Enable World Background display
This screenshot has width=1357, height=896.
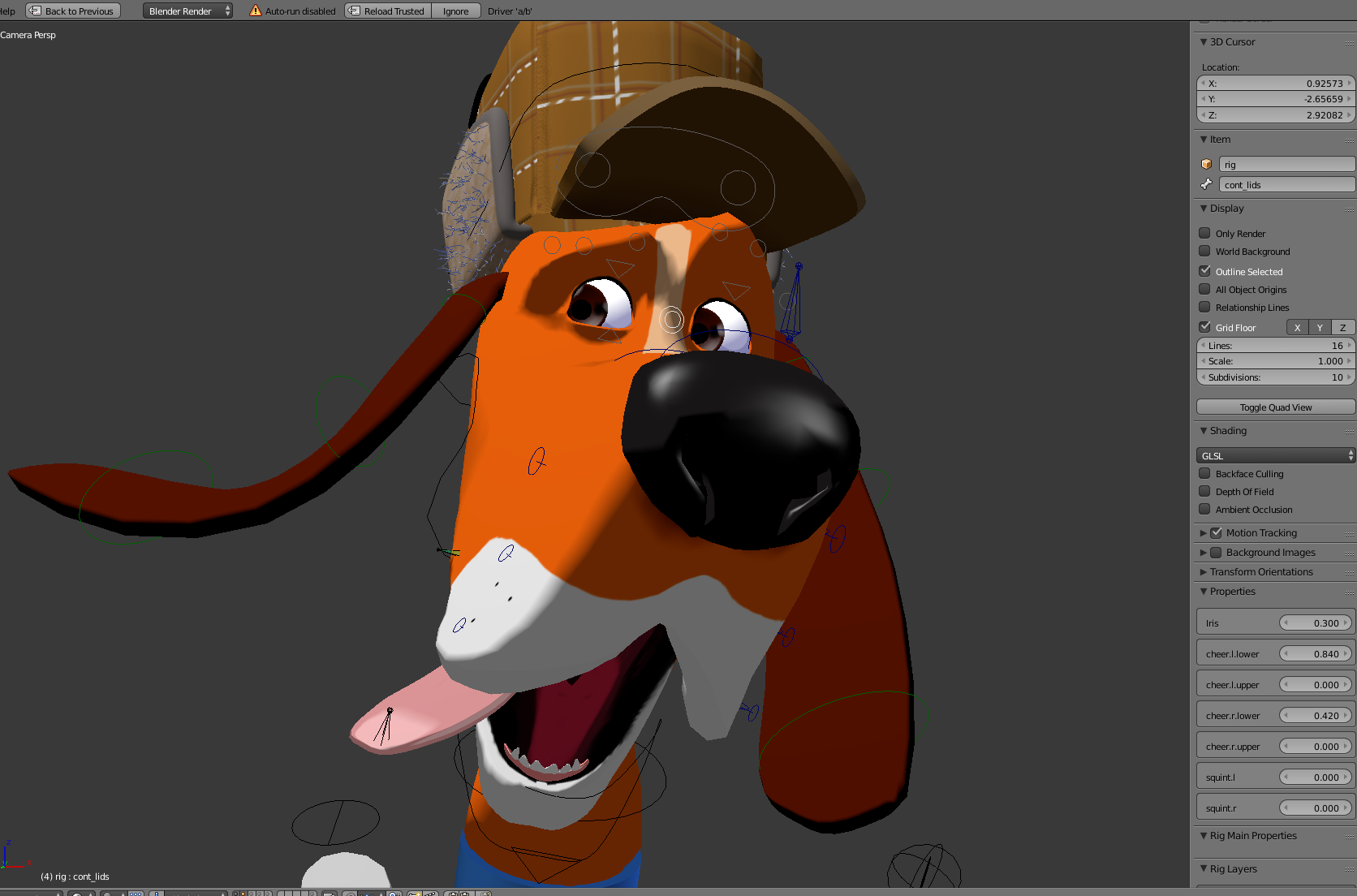point(1204,251)
